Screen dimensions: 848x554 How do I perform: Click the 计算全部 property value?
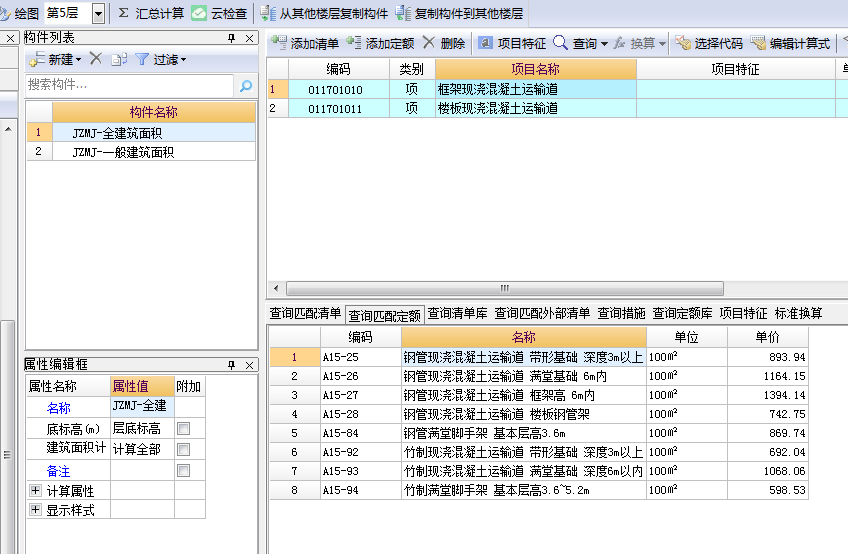click(x=142, y=449)
